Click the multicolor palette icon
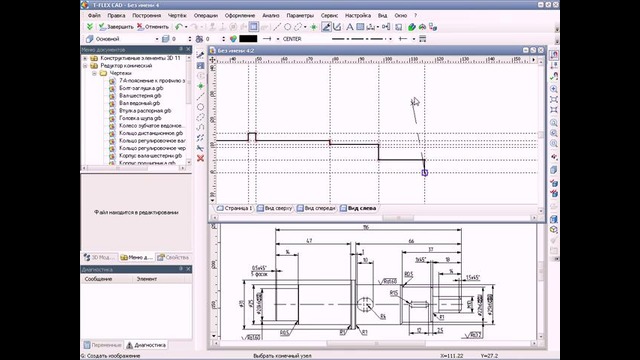The height and width of the screenshot is (360, 640). click(233, 39)
